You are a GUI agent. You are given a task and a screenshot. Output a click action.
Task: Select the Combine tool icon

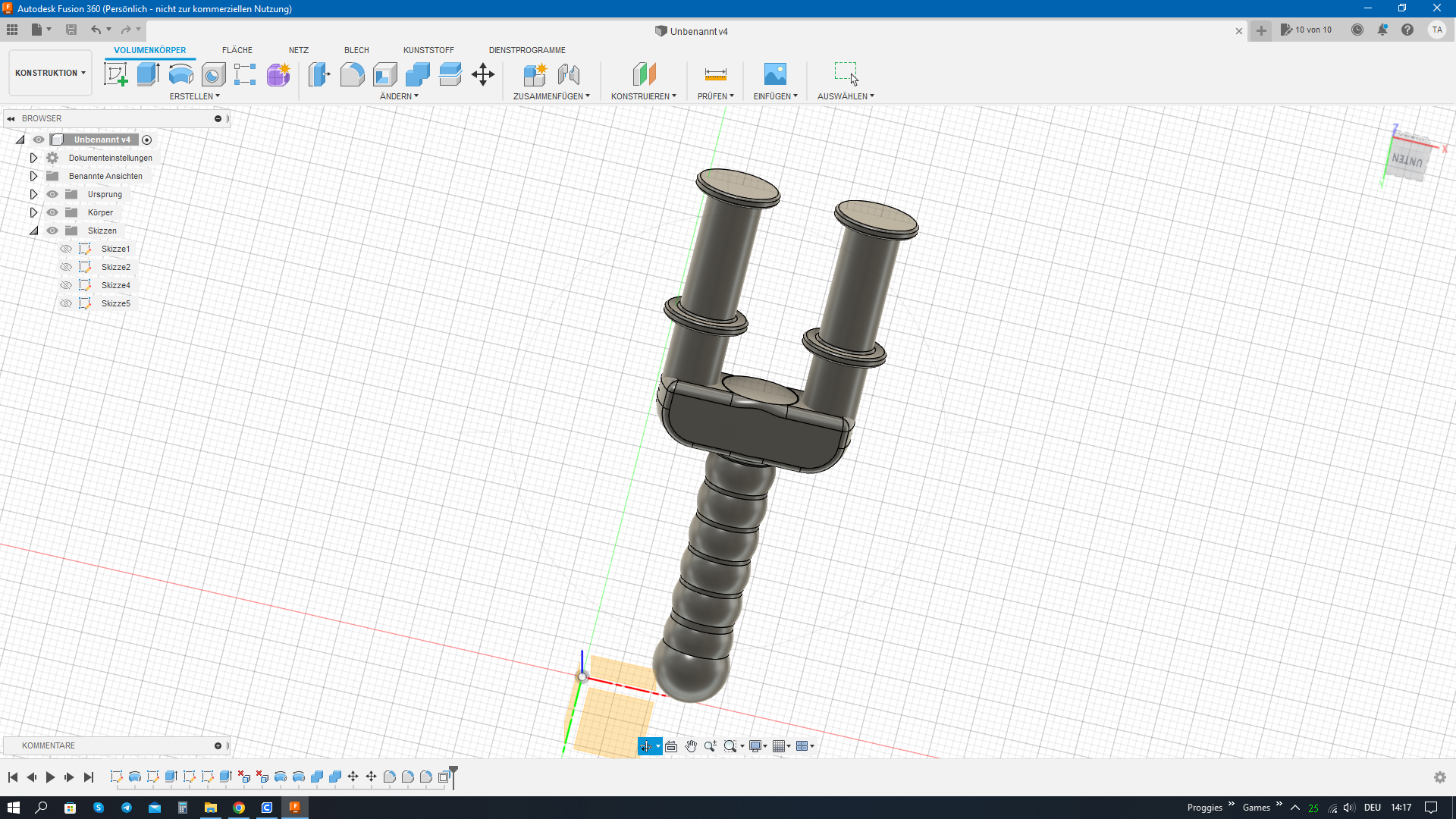pos(417,74)
